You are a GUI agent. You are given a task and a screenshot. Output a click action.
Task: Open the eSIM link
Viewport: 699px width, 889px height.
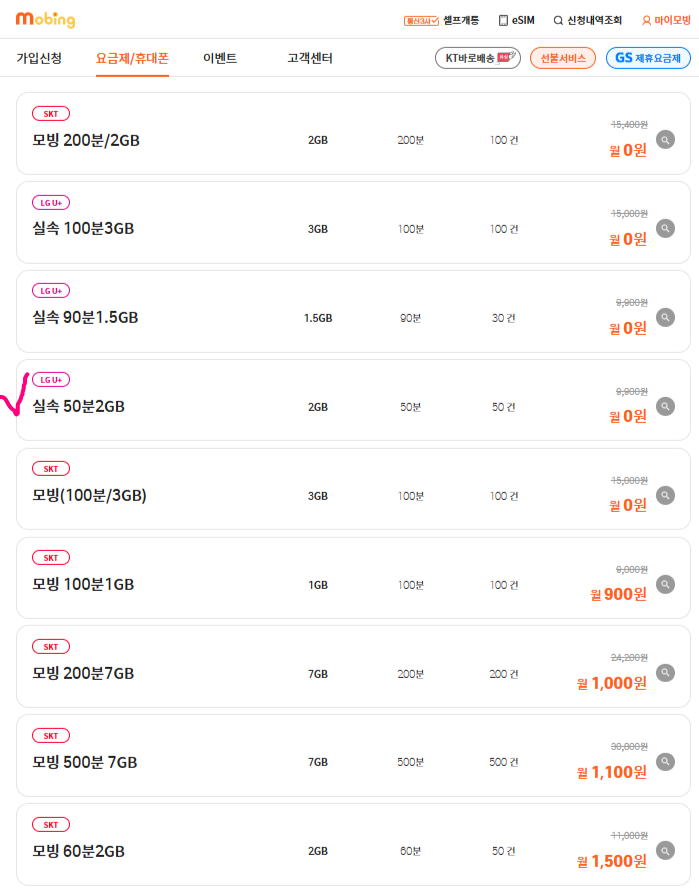[x=516, y=20]
